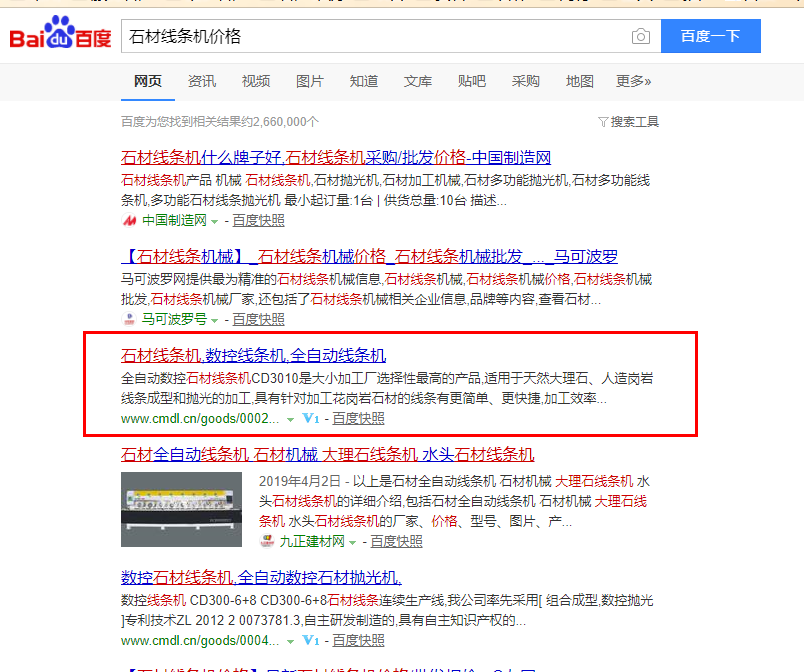Expand the dropdown arrow after 马可波罗号

tap(214, 319)
